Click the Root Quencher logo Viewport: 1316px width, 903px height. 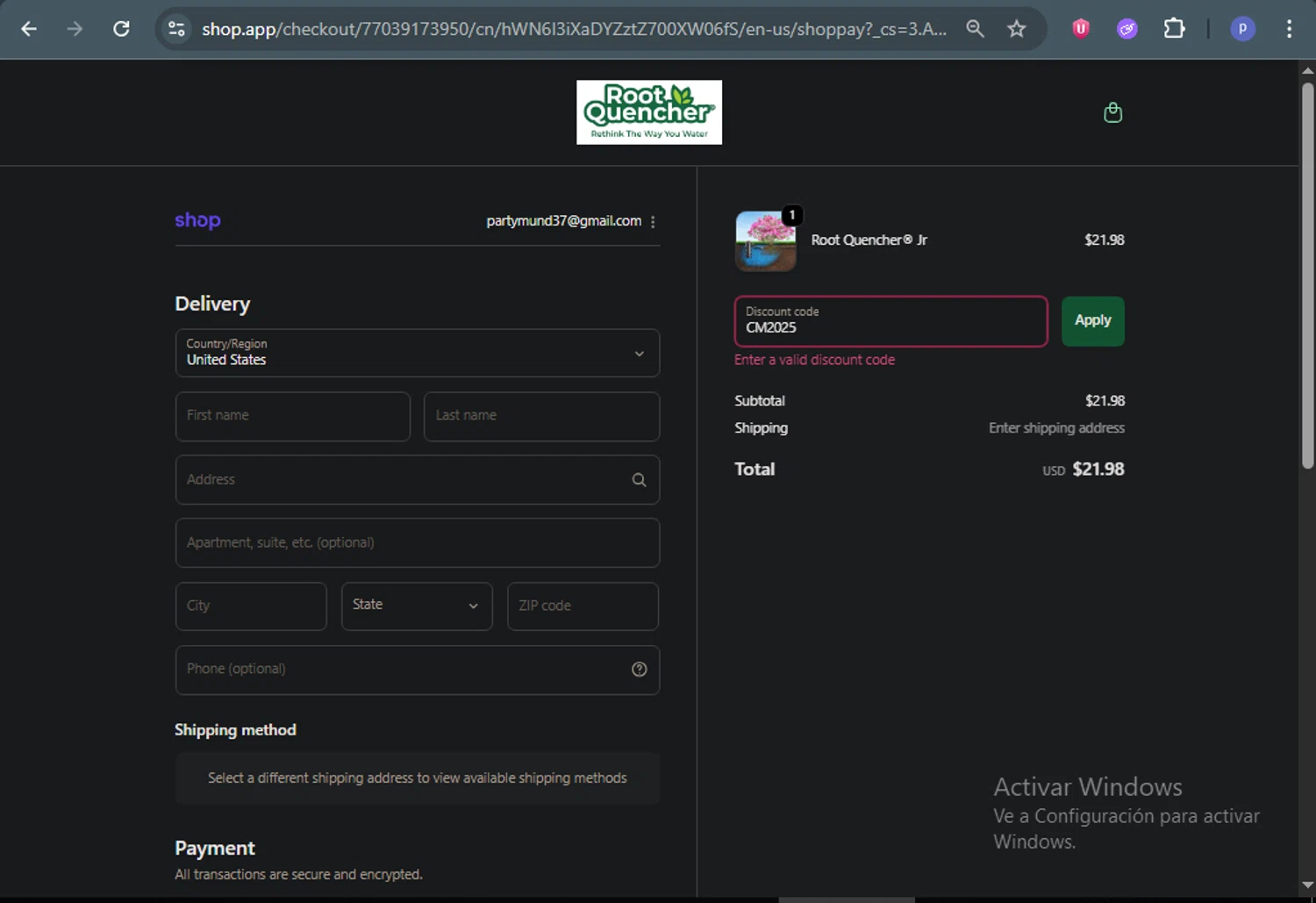pyautogui.click(x=649, y=112)
